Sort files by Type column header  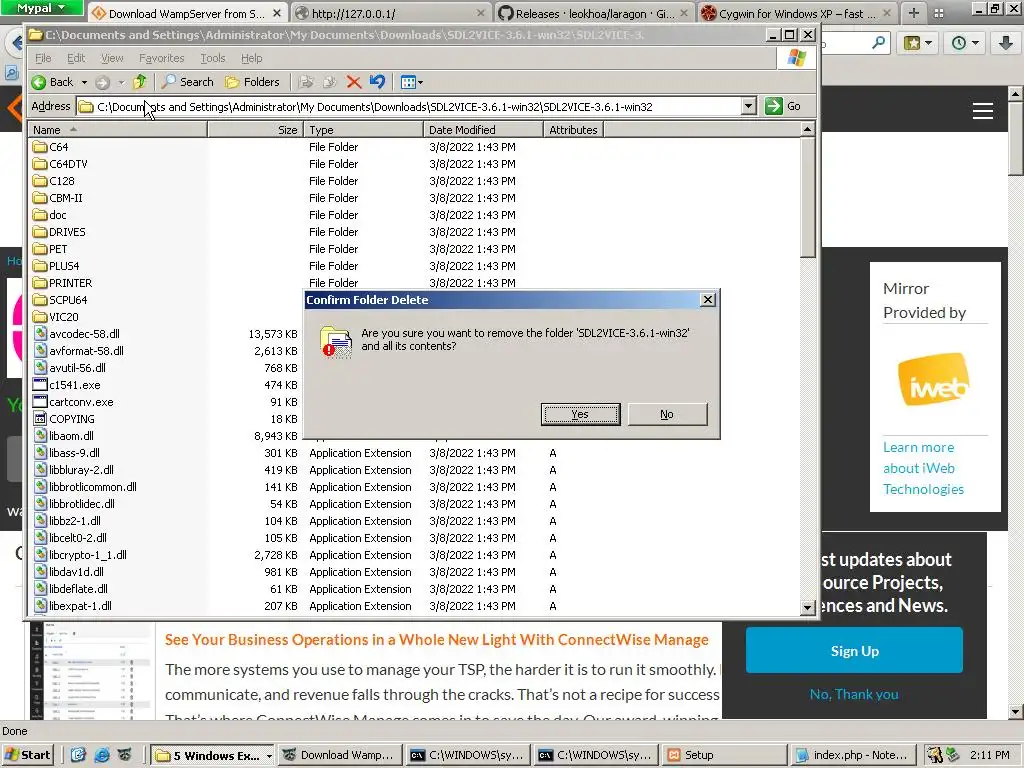click(x=364, y=130)
